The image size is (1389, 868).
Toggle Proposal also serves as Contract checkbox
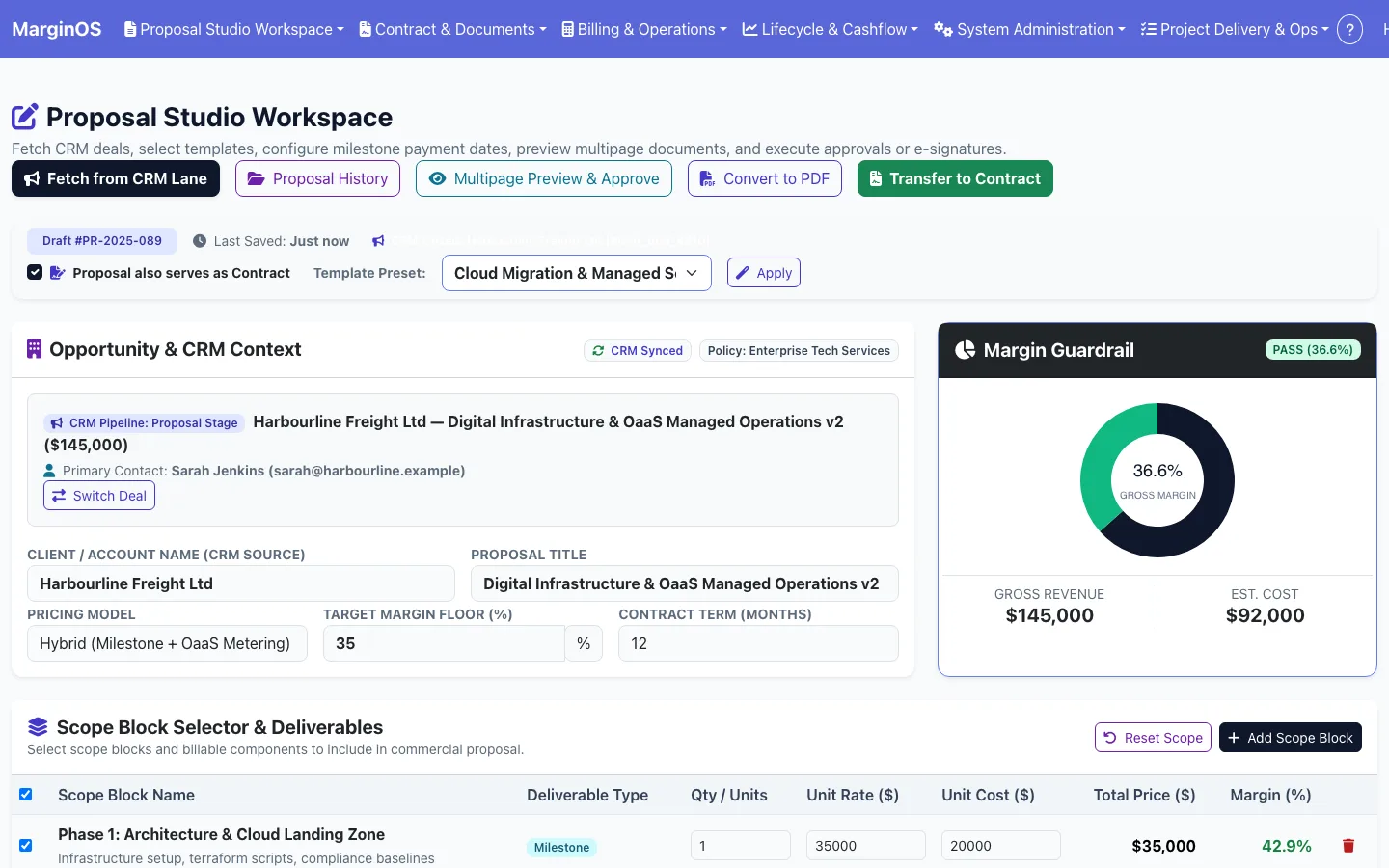(35, 272)
